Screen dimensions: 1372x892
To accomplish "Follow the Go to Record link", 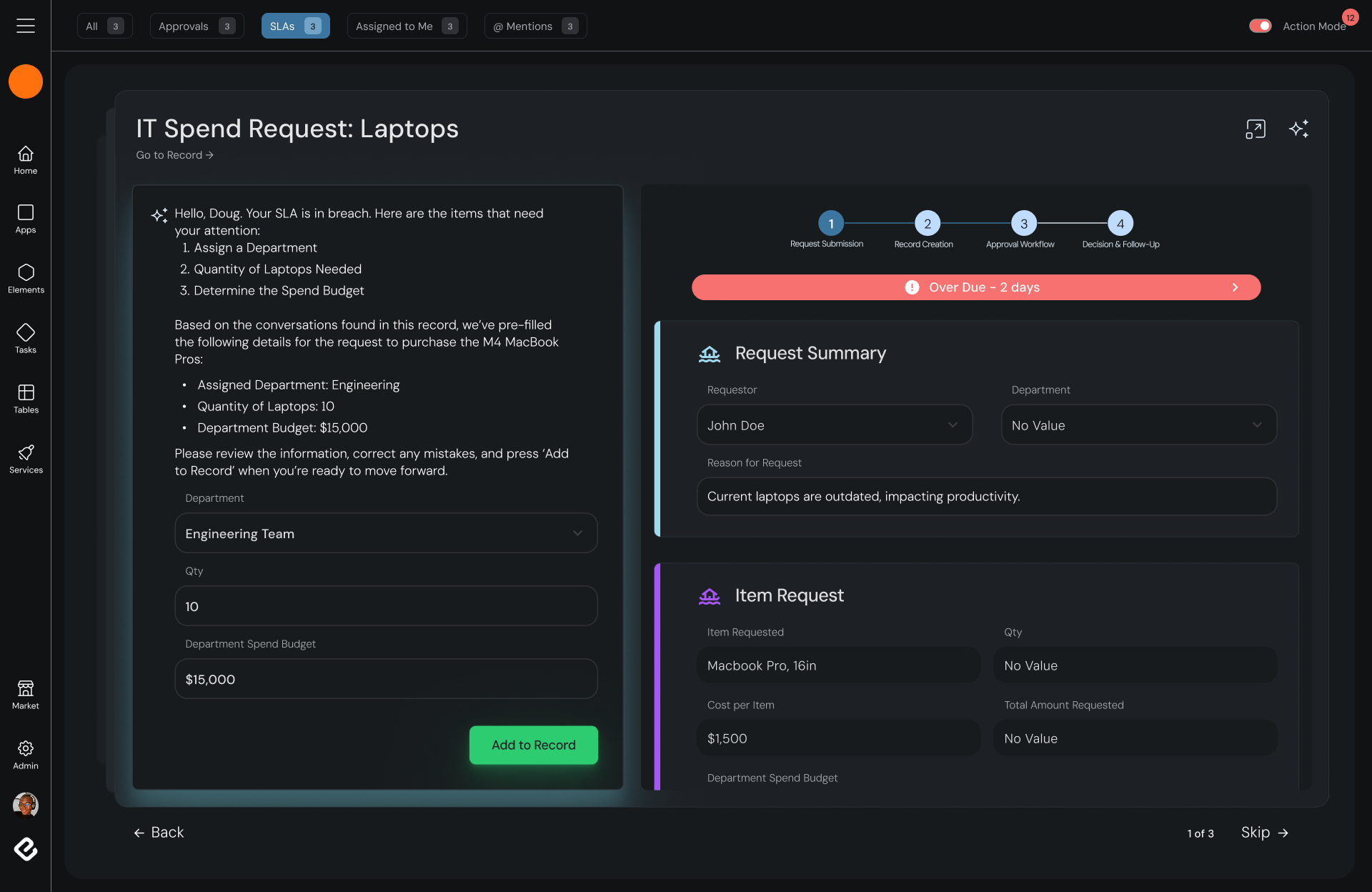I will pos(174,155).
